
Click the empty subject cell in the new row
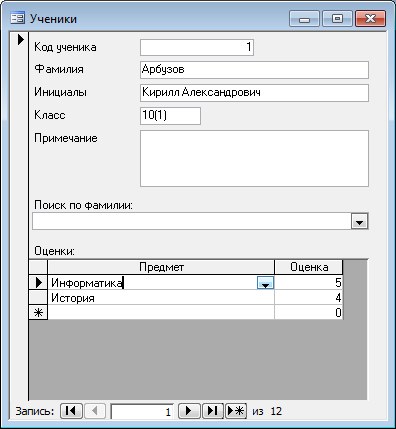(x=161, y=312)
